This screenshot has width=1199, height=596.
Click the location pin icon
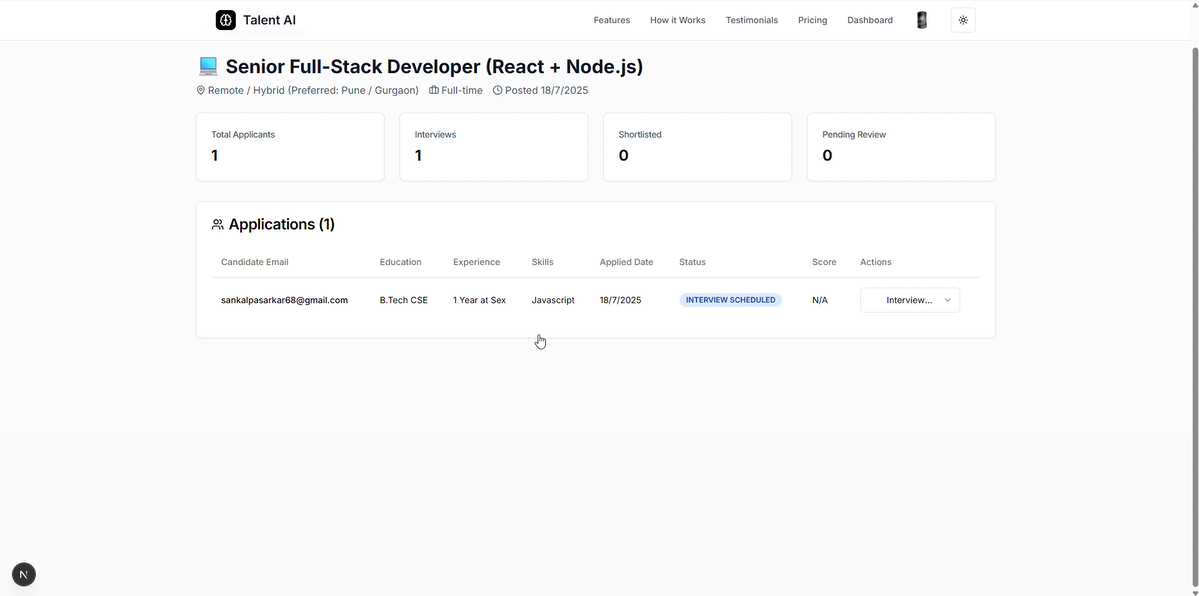tap(201, 90)
